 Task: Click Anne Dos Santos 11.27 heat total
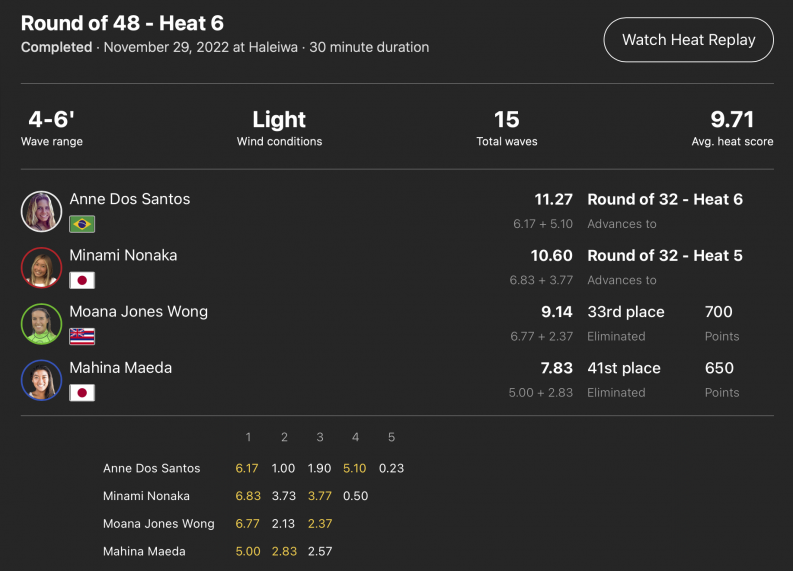coord(553,199)
